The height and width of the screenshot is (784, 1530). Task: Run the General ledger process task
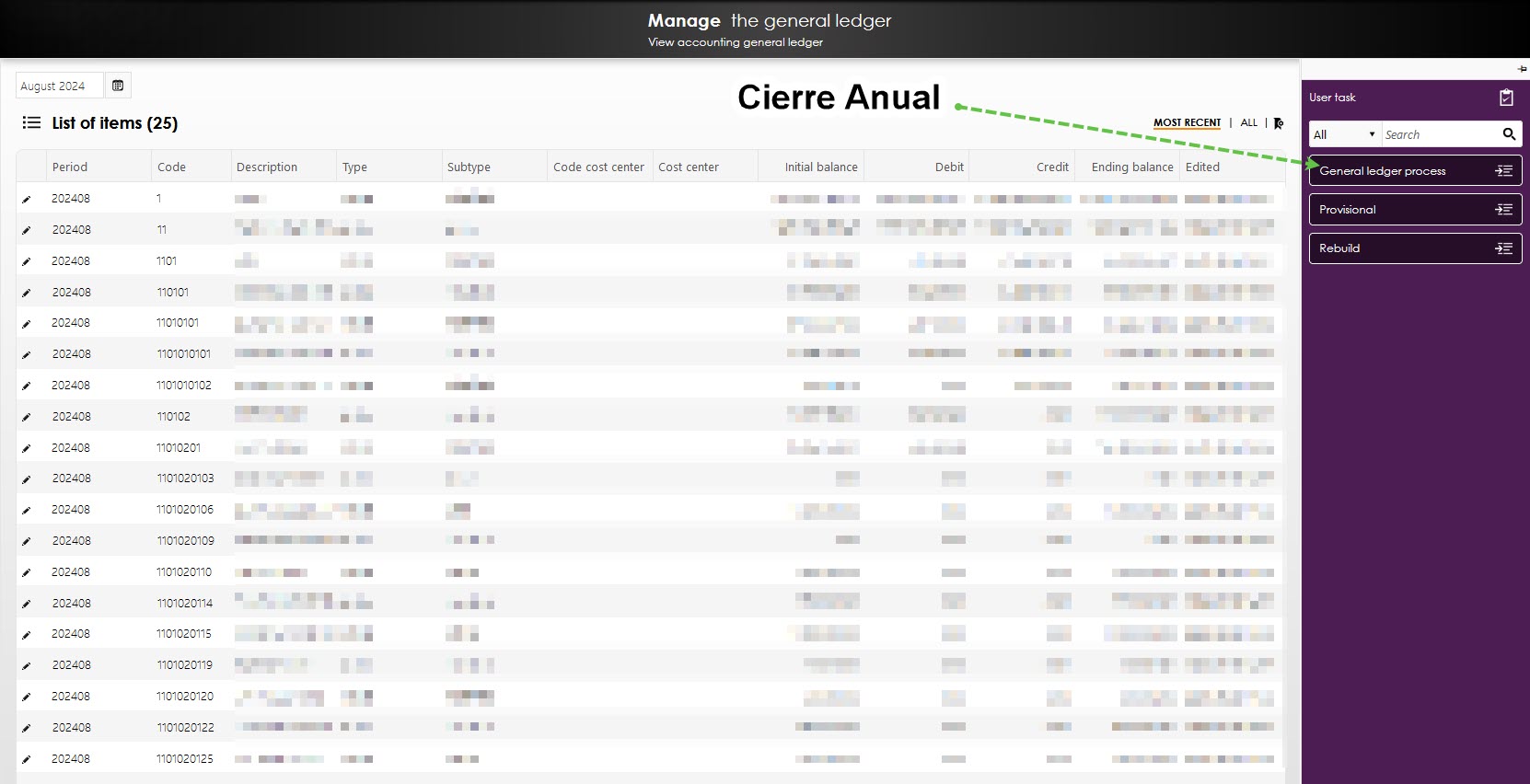pos(1415,170)
